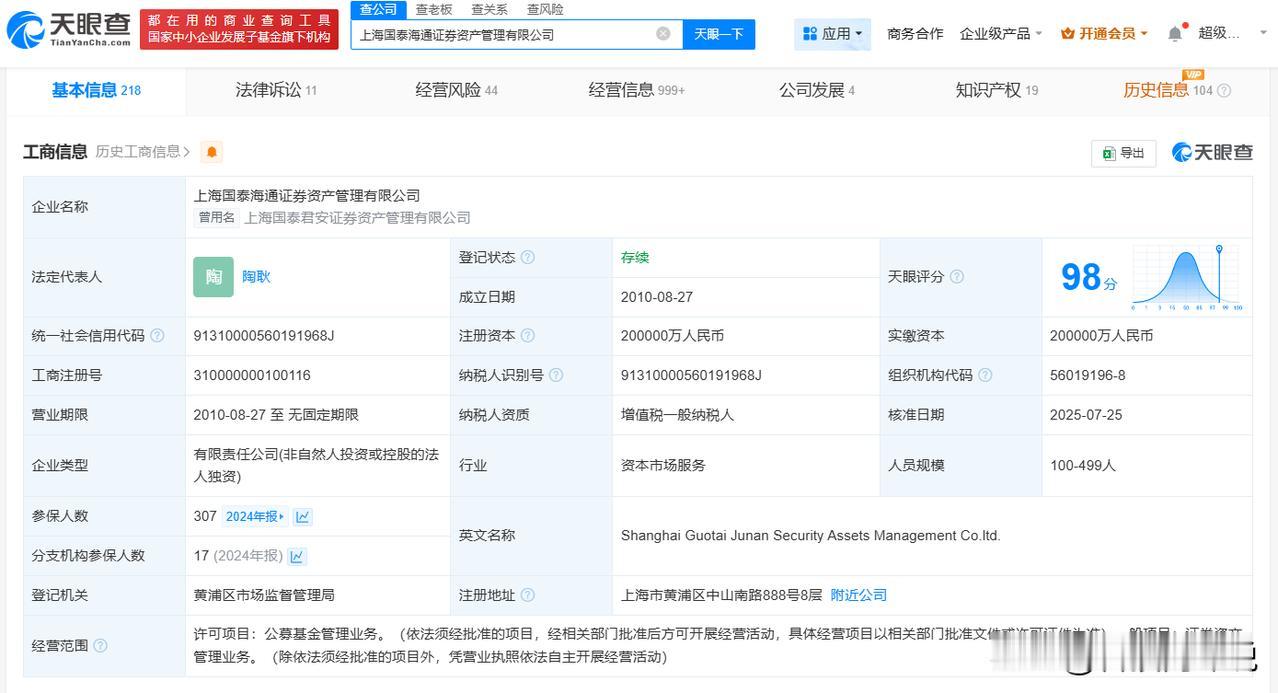Viewport: 1278px width, 693px height.
Task: Open the 知识产权 tab
Action: tap(997, 90)
